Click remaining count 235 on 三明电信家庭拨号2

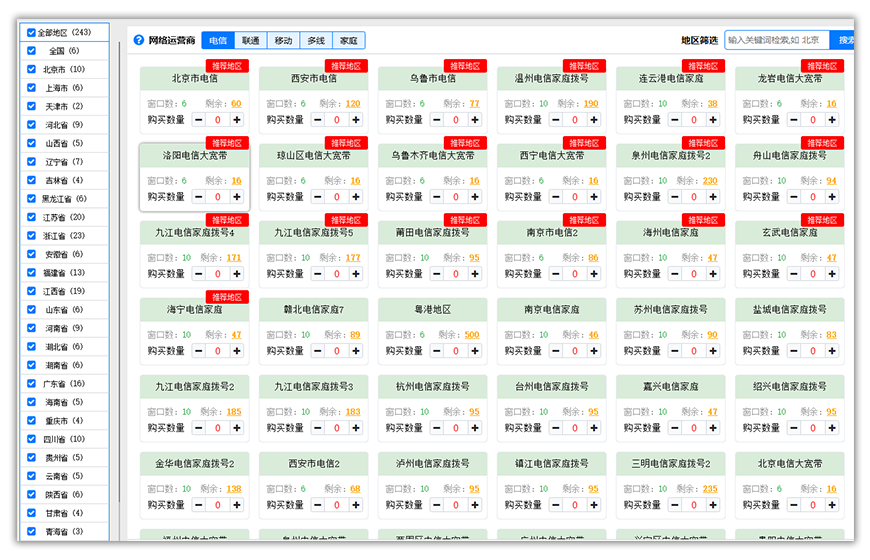[x=710, y=489]
